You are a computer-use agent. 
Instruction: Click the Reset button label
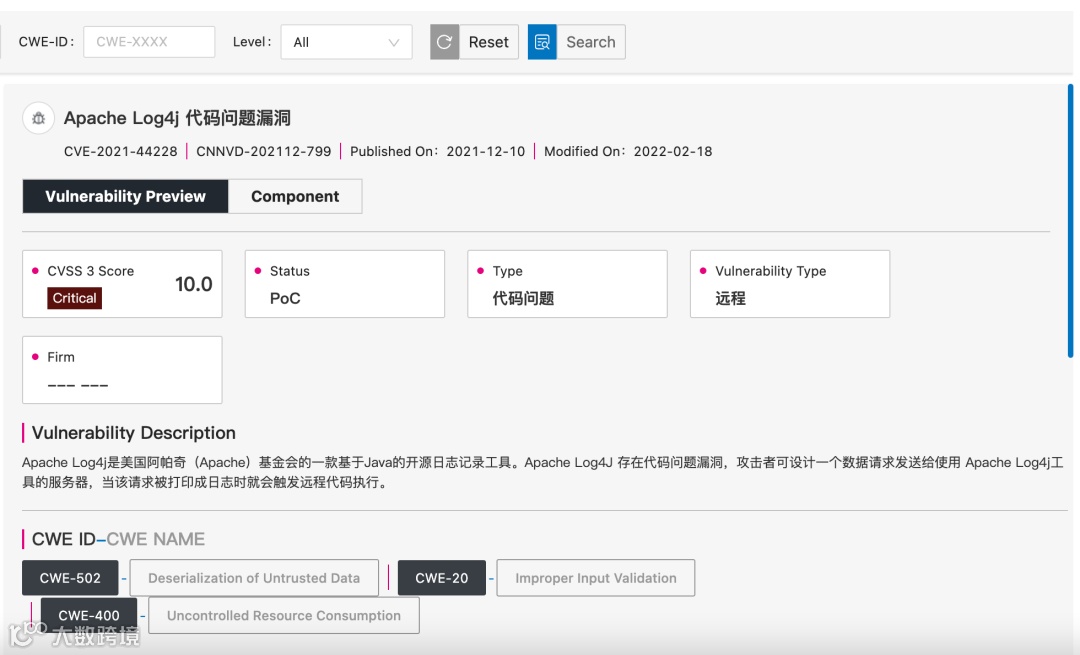(x=488, y=42)
